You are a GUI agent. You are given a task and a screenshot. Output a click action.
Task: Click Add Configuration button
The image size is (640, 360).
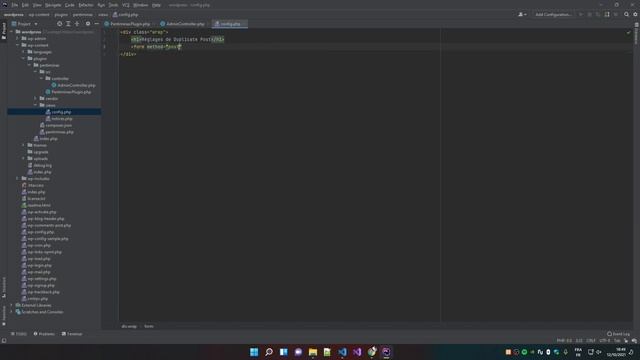[553, 14]
